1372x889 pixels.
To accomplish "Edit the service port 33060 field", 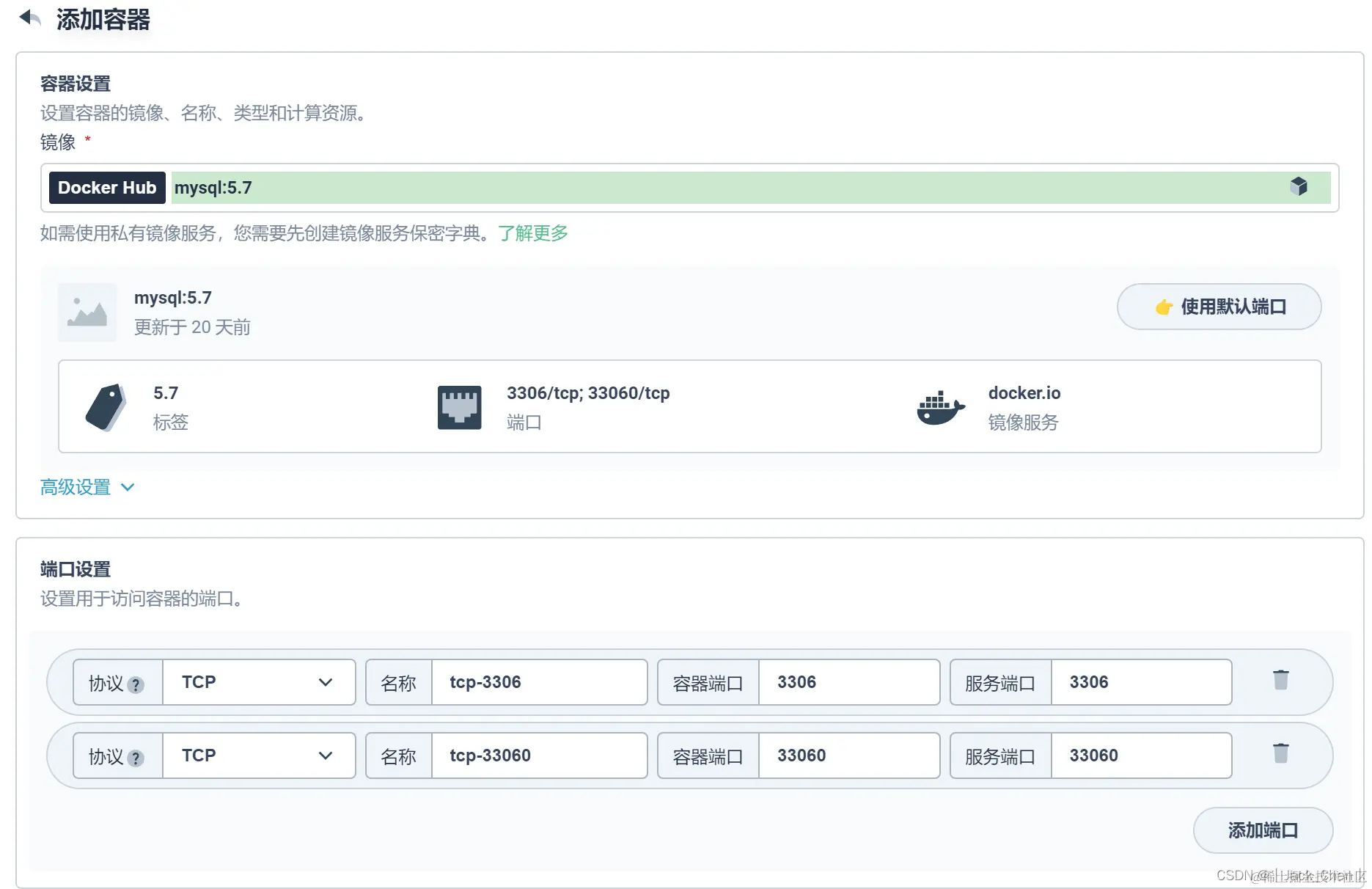I will [x=1141, y=756].
